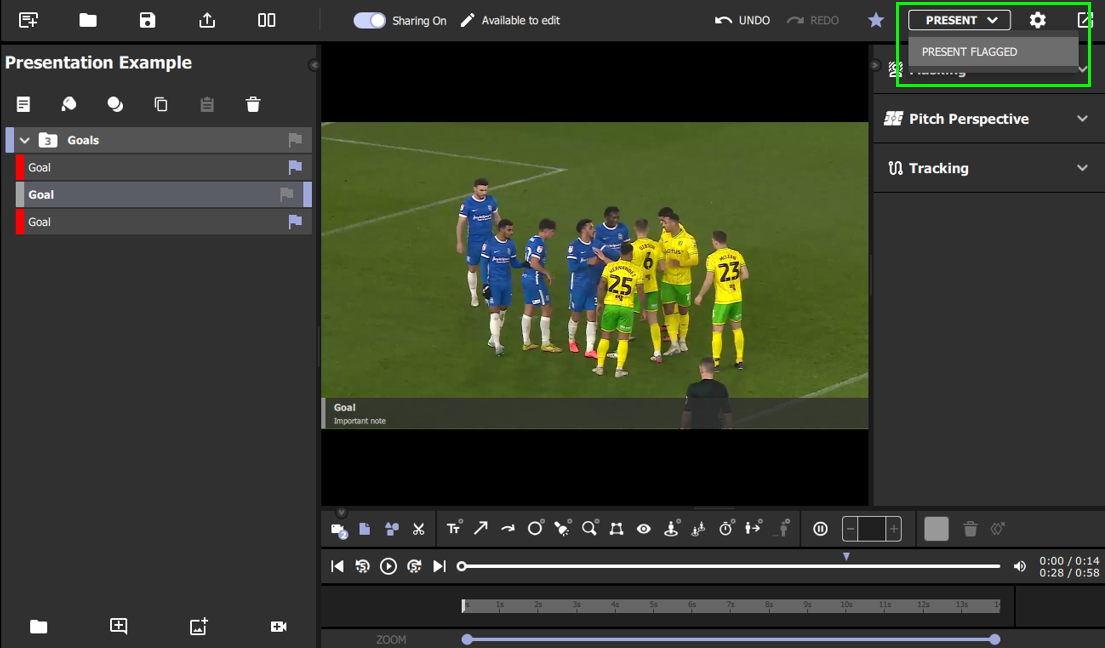
Task: Click the add video icon at bottom
Action: click(x=278, y=627)
